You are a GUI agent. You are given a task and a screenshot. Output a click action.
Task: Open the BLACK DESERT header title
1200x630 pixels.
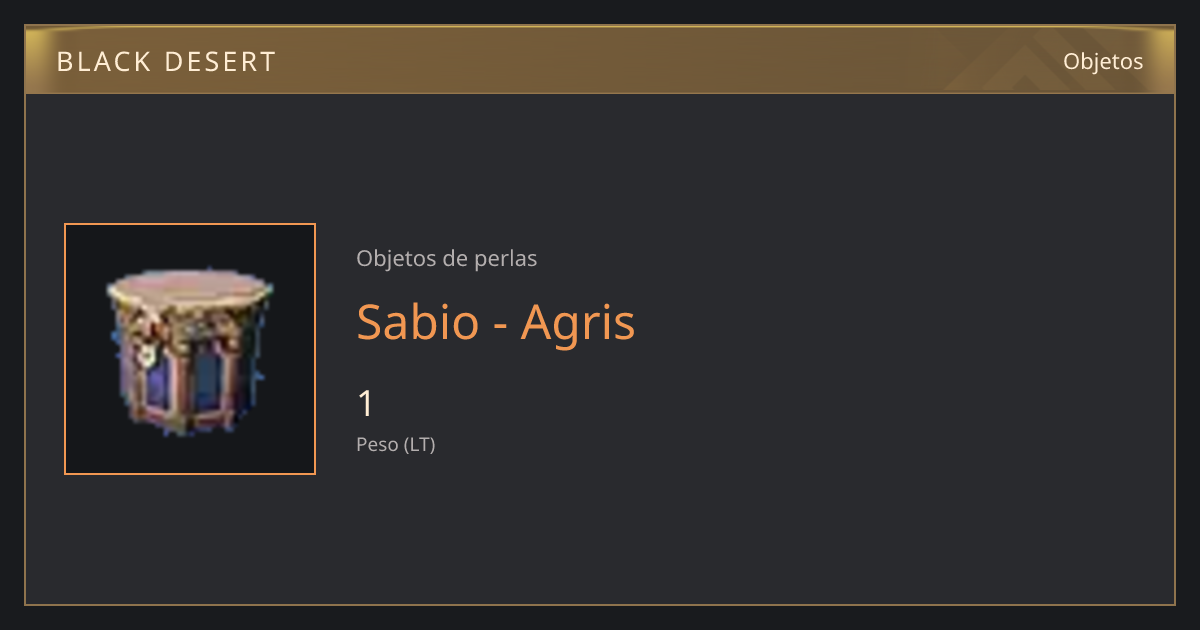(x=166, y=62)
